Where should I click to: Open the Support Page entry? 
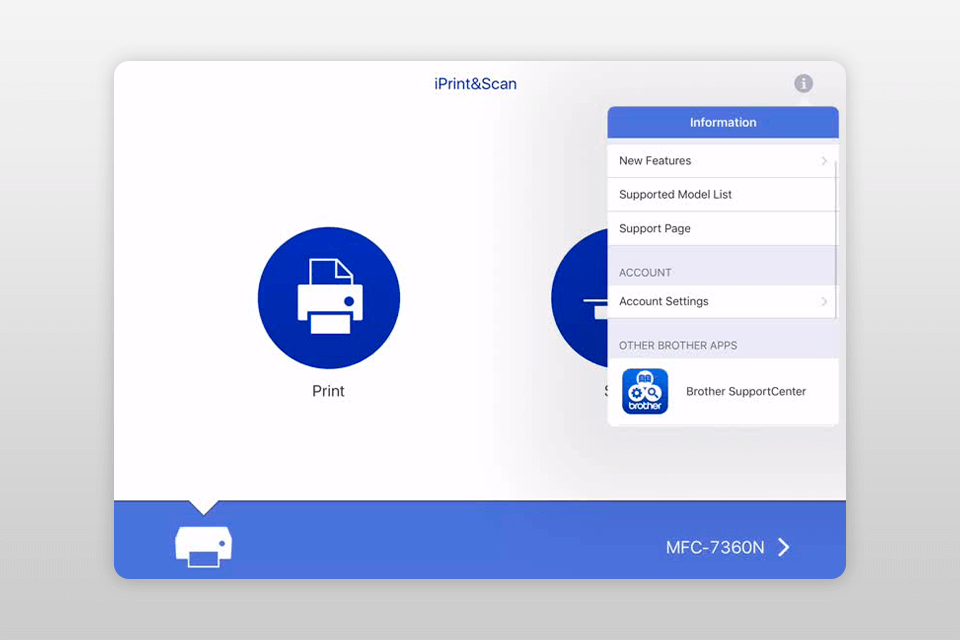click(721, 228)
